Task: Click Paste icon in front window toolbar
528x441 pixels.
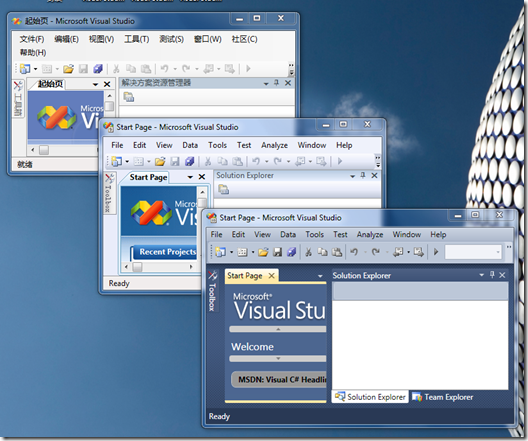Action: coord(337,252)
